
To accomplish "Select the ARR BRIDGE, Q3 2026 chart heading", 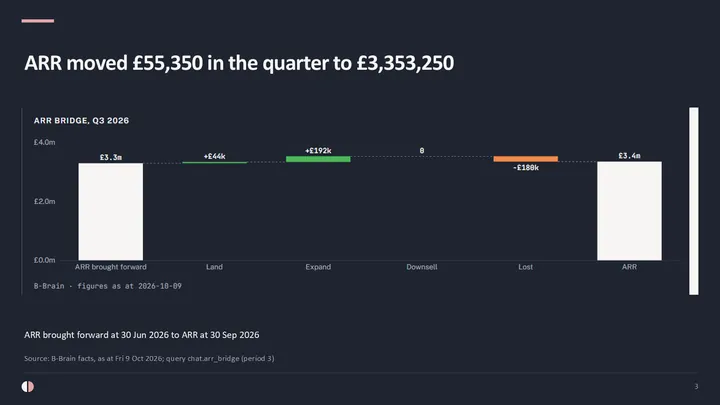I will [x=81, y=121].
